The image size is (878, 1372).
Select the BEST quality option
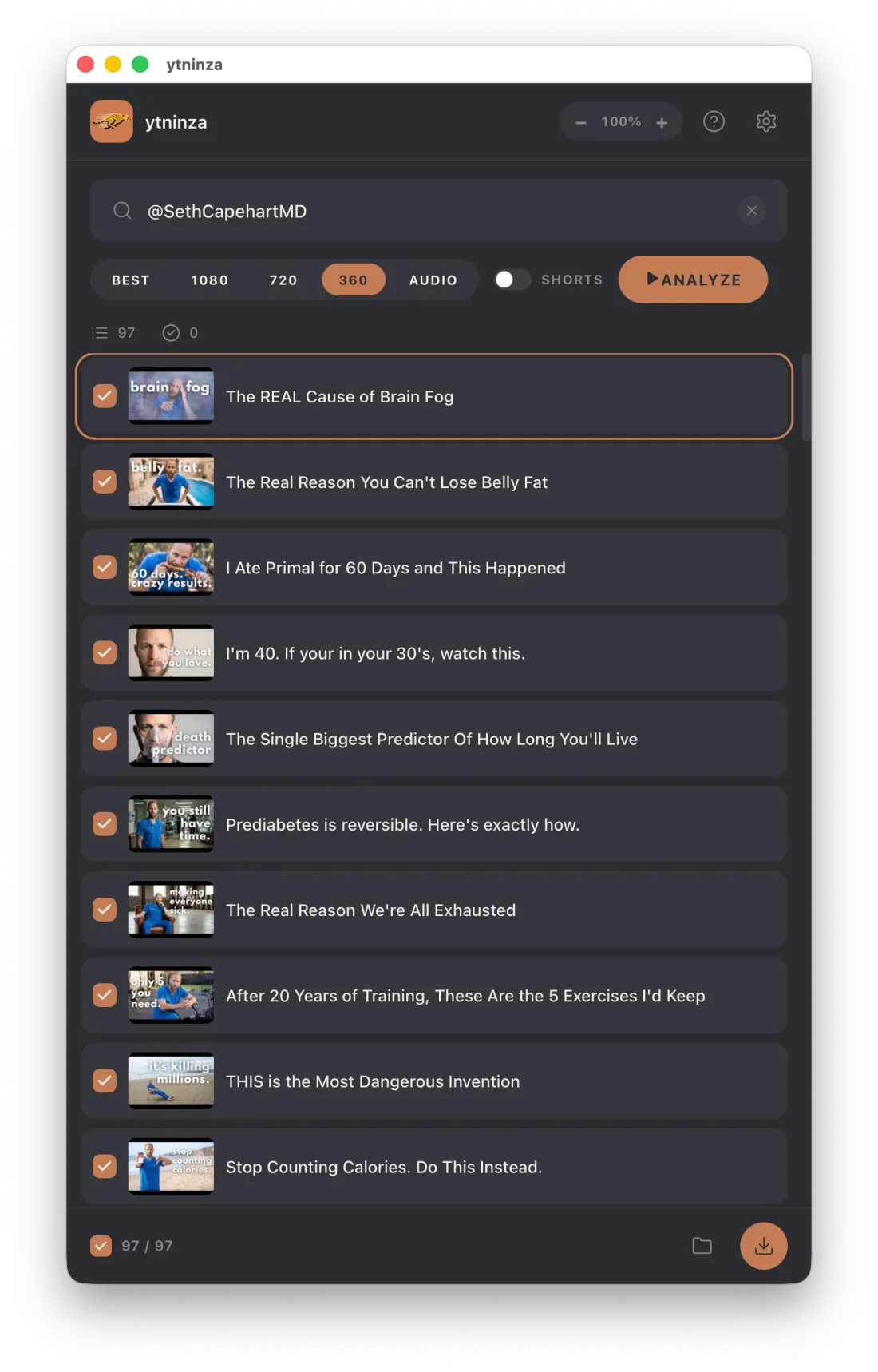click(x=131, y=280)
